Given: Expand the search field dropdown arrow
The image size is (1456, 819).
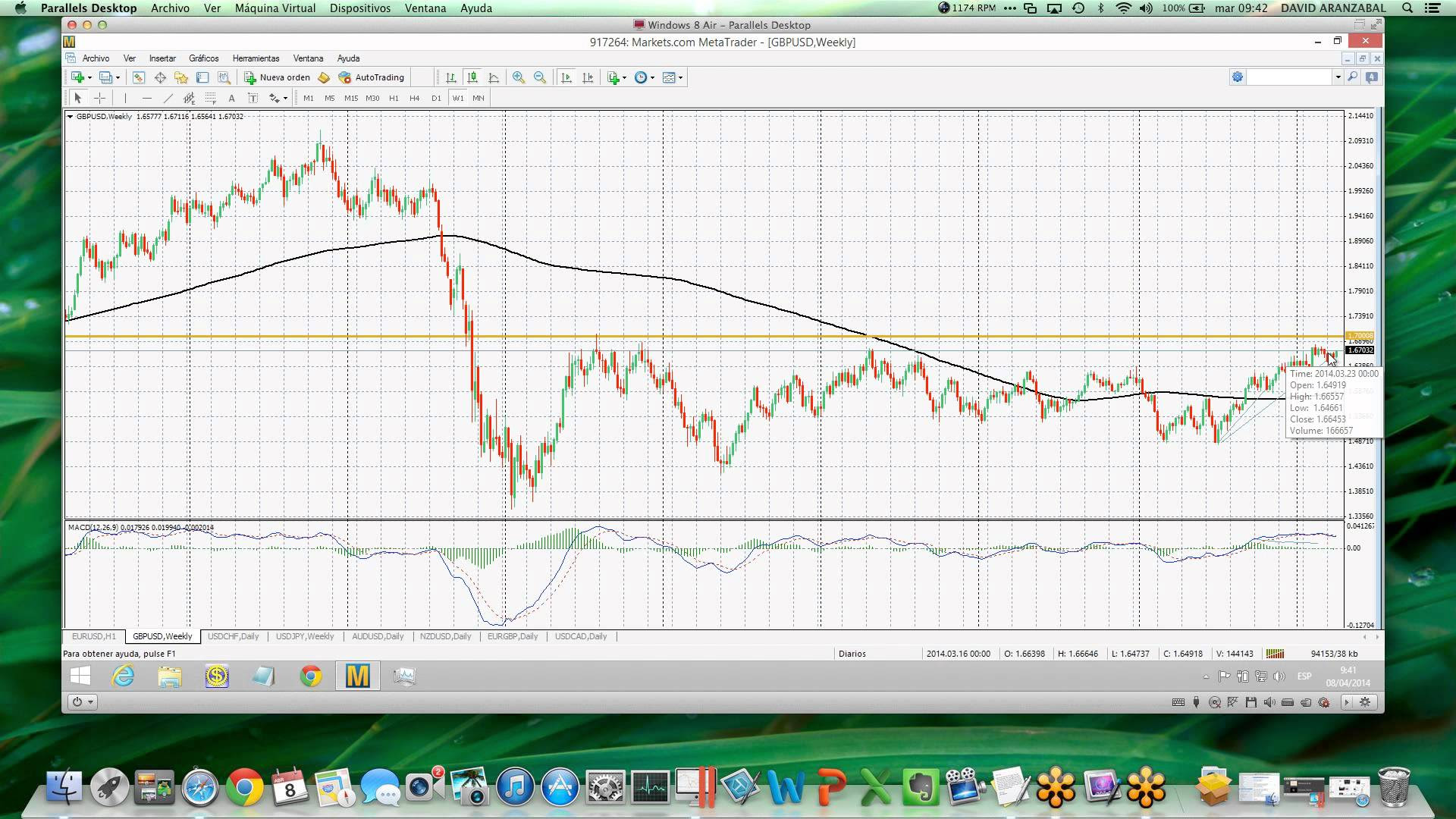Looking at the screenshot, I should click(x=1338, y=77).
